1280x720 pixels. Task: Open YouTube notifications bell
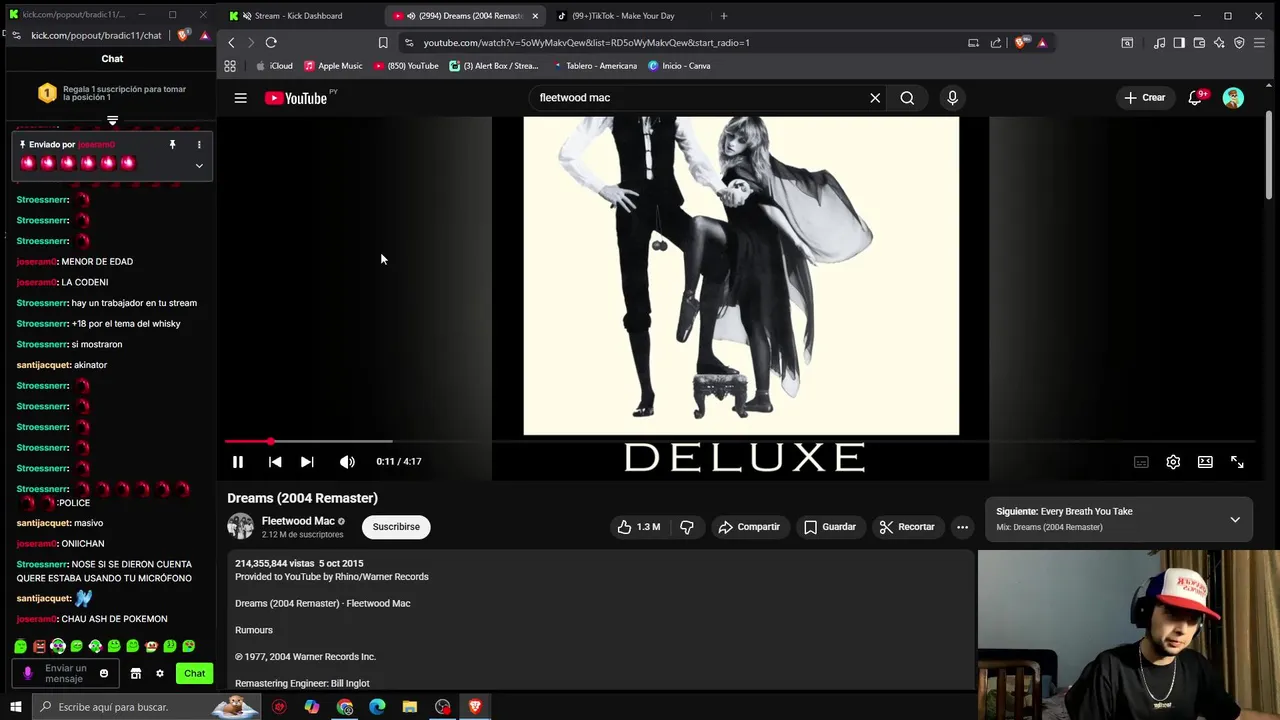pos(1195,98)
